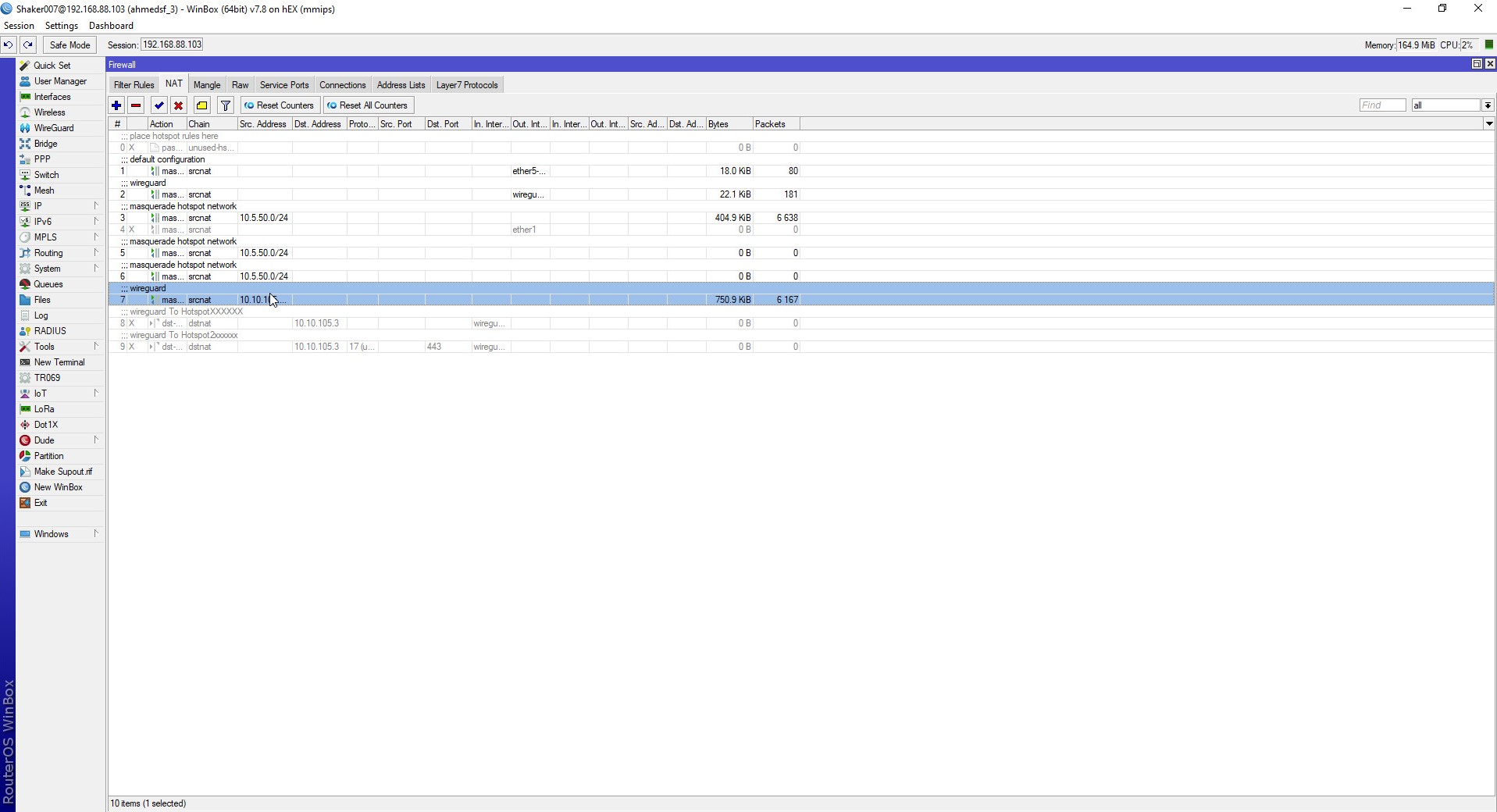Open Mesh in sidebar
This screenshot has height=812, width=1497.
61,191
